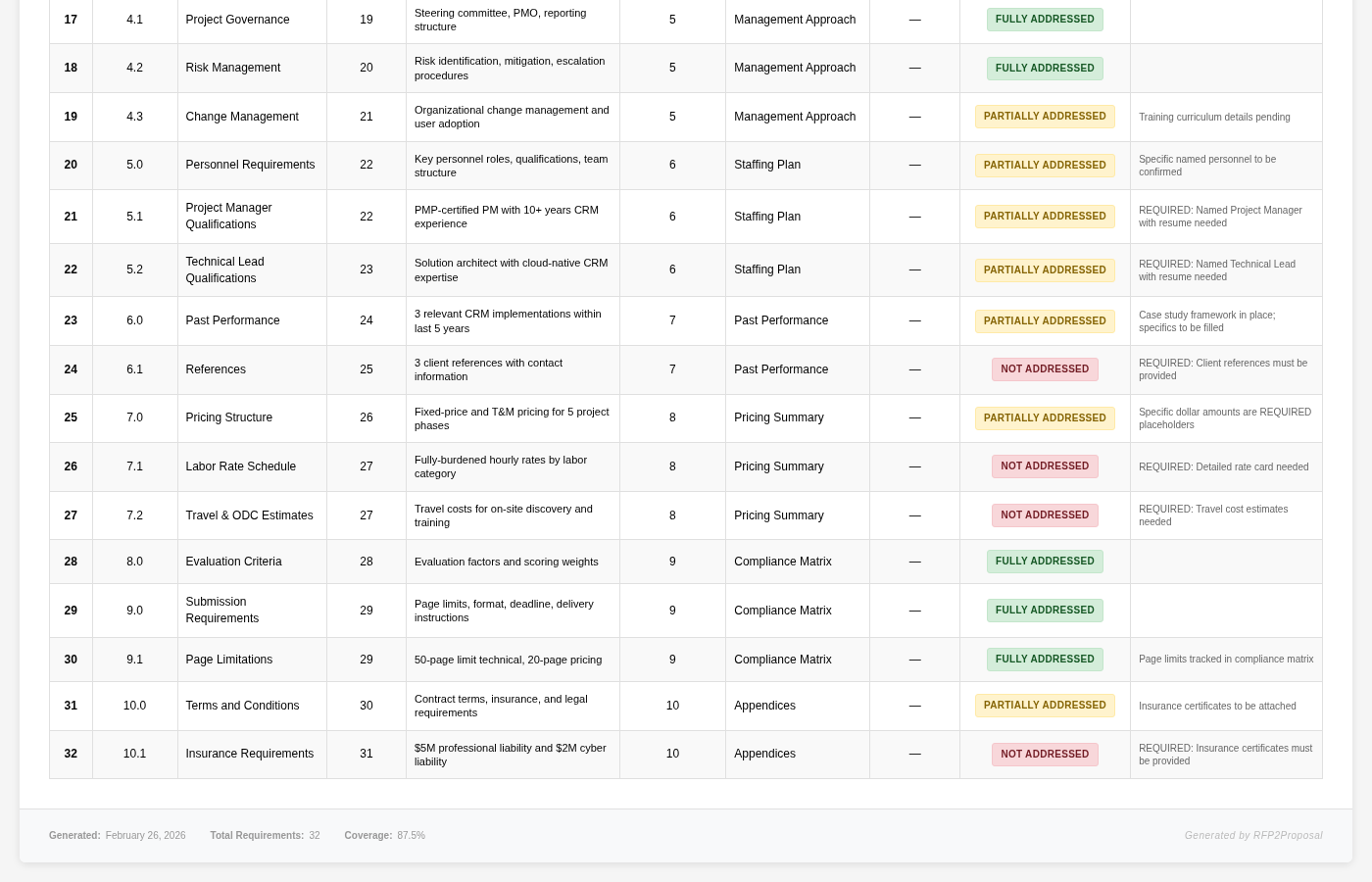Click the note REQUIRED: Detailed rate card needed
Screen dimensions: 1372x882
tap(1223, 467)
